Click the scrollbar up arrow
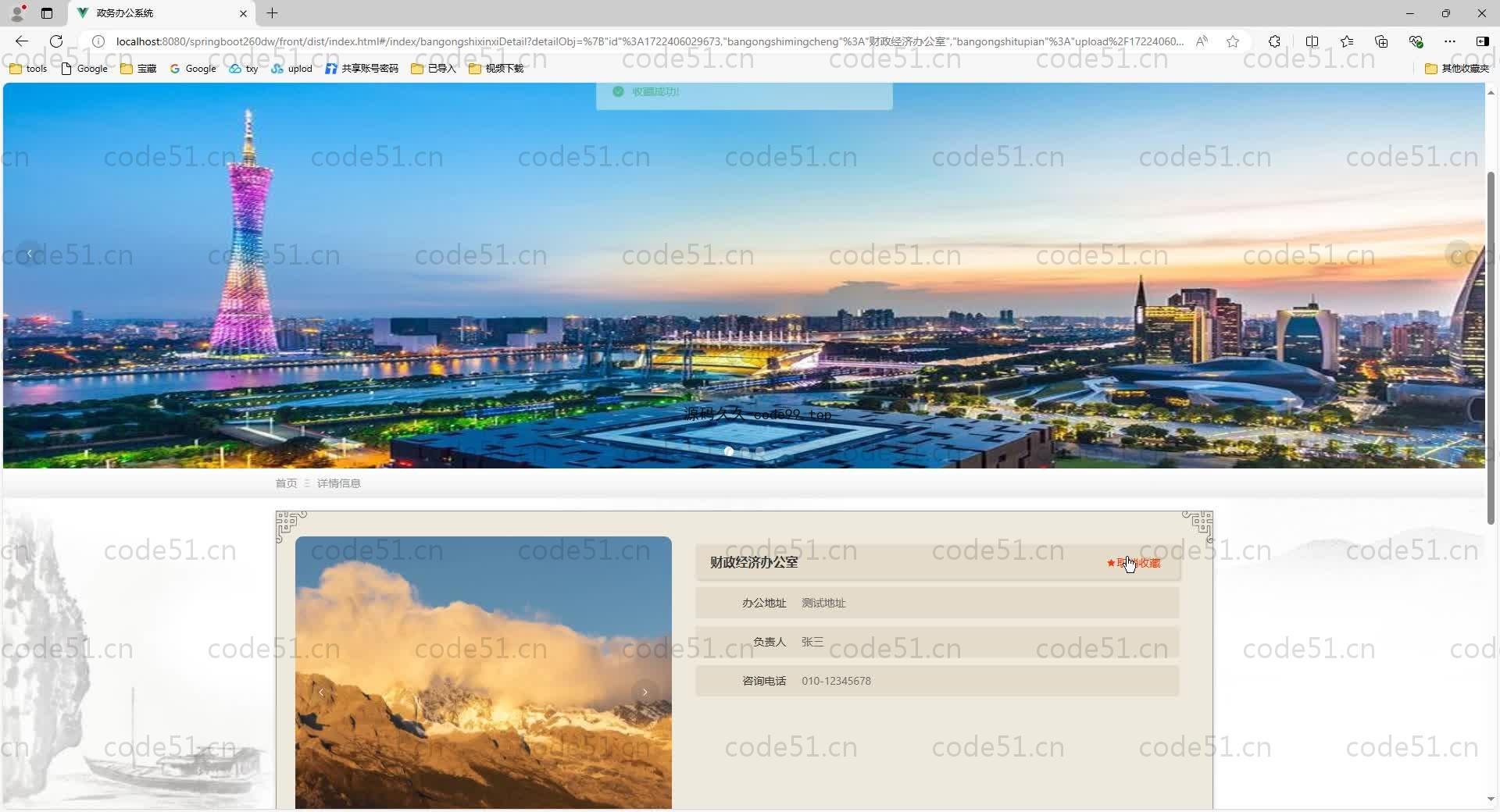Image resolution: width=1500 pixels, height=812 pixels. click(x=1491, y=92)
